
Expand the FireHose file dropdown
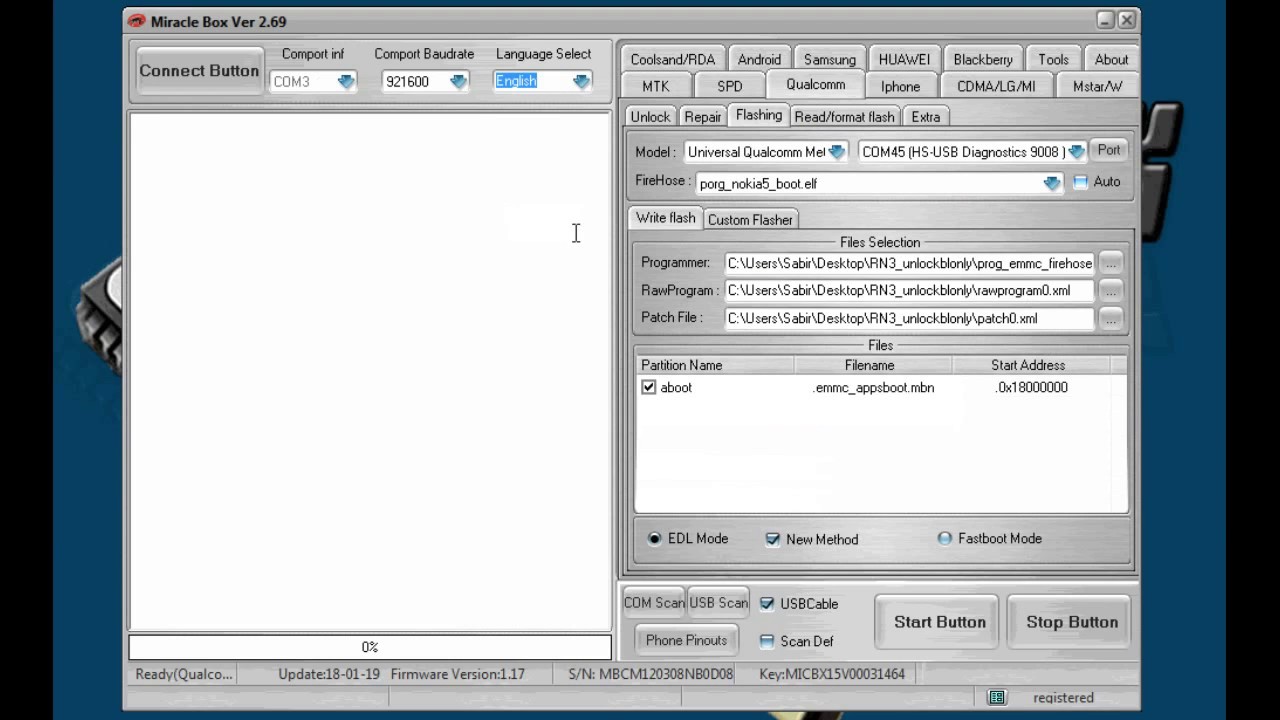click(1052, 184)
